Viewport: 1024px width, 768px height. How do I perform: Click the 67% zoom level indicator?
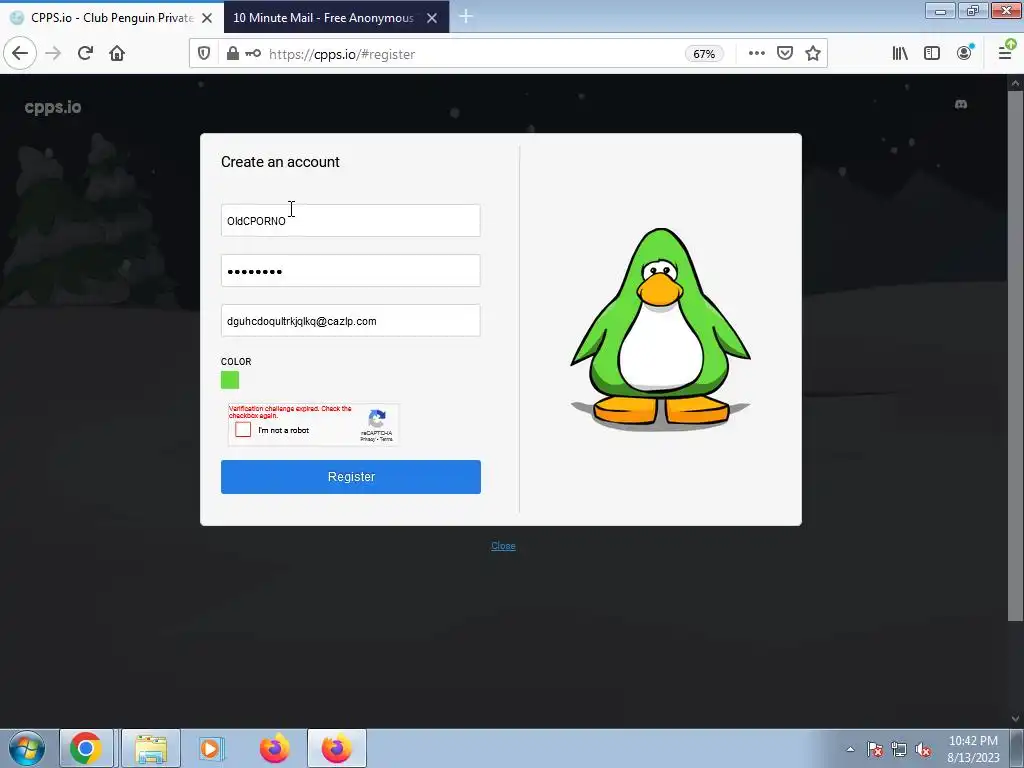pos(704,54)
